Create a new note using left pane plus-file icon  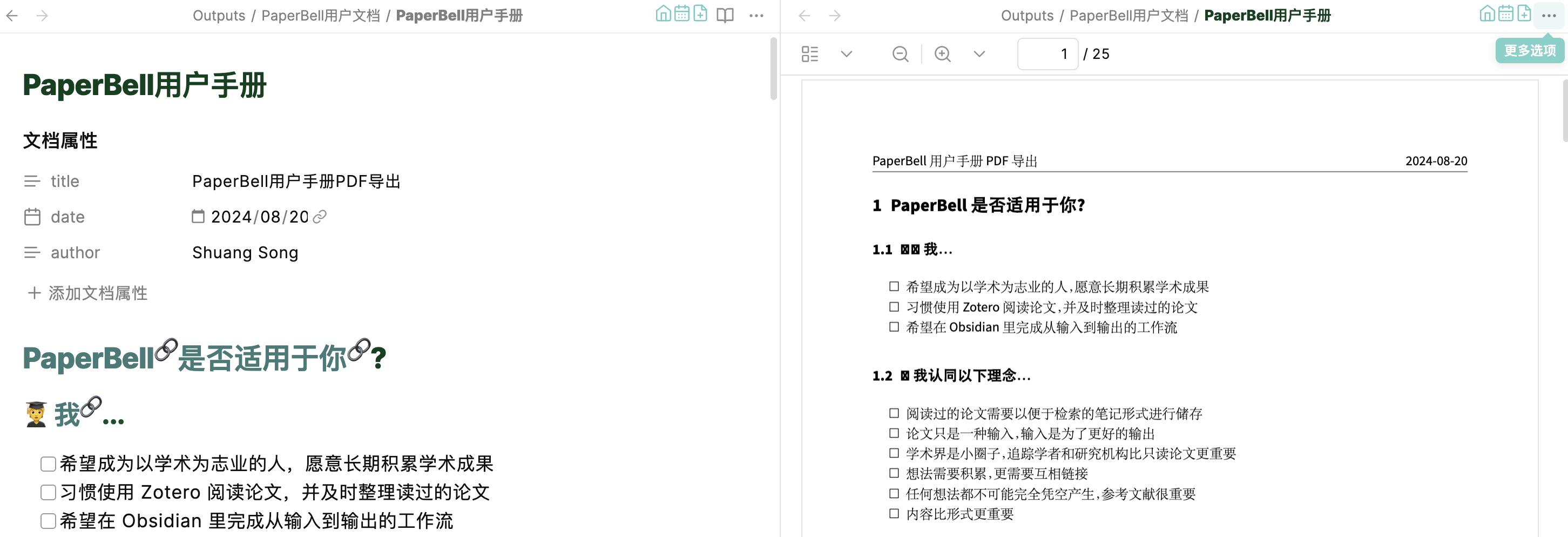701,14
